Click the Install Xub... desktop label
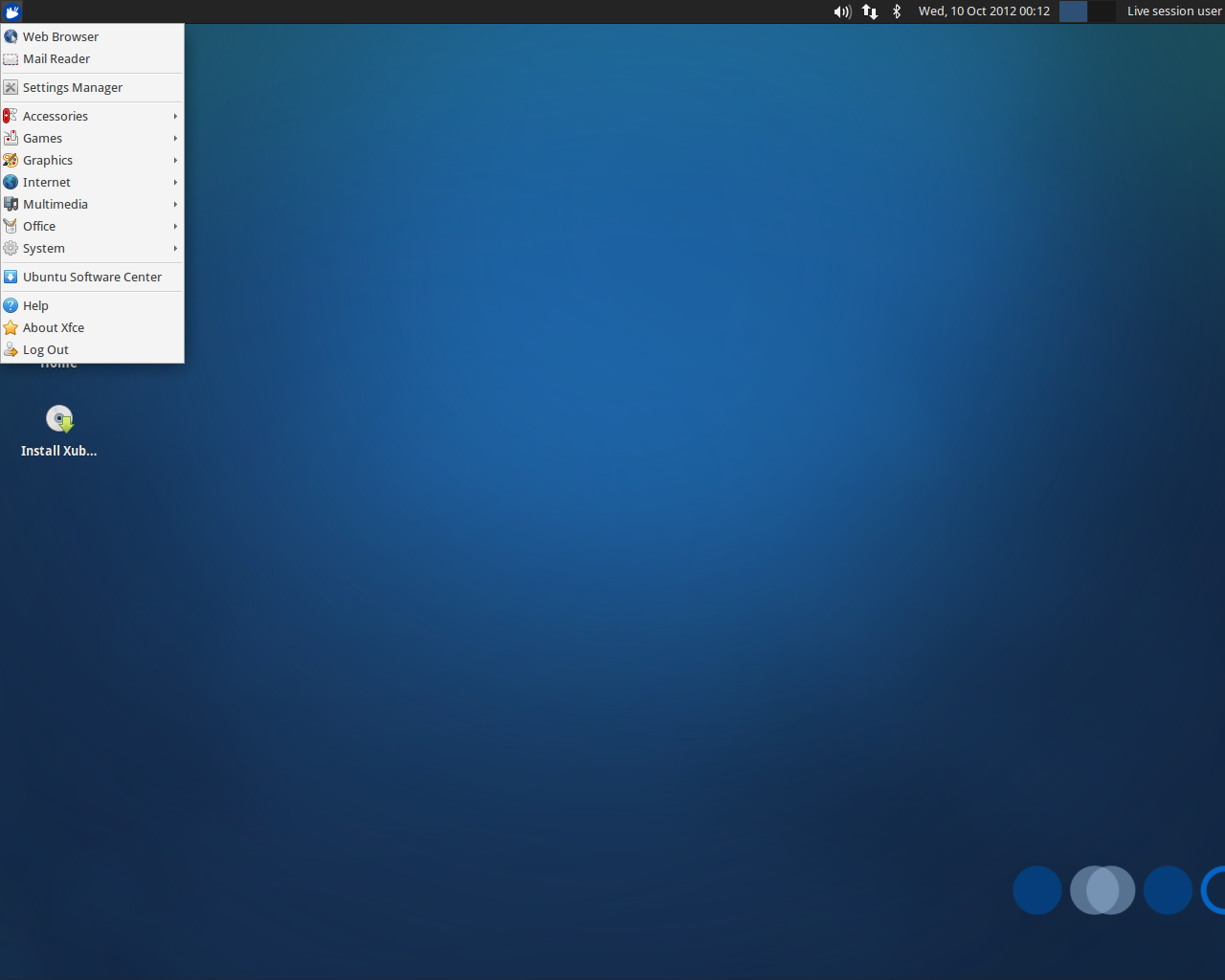 point(59,451)
